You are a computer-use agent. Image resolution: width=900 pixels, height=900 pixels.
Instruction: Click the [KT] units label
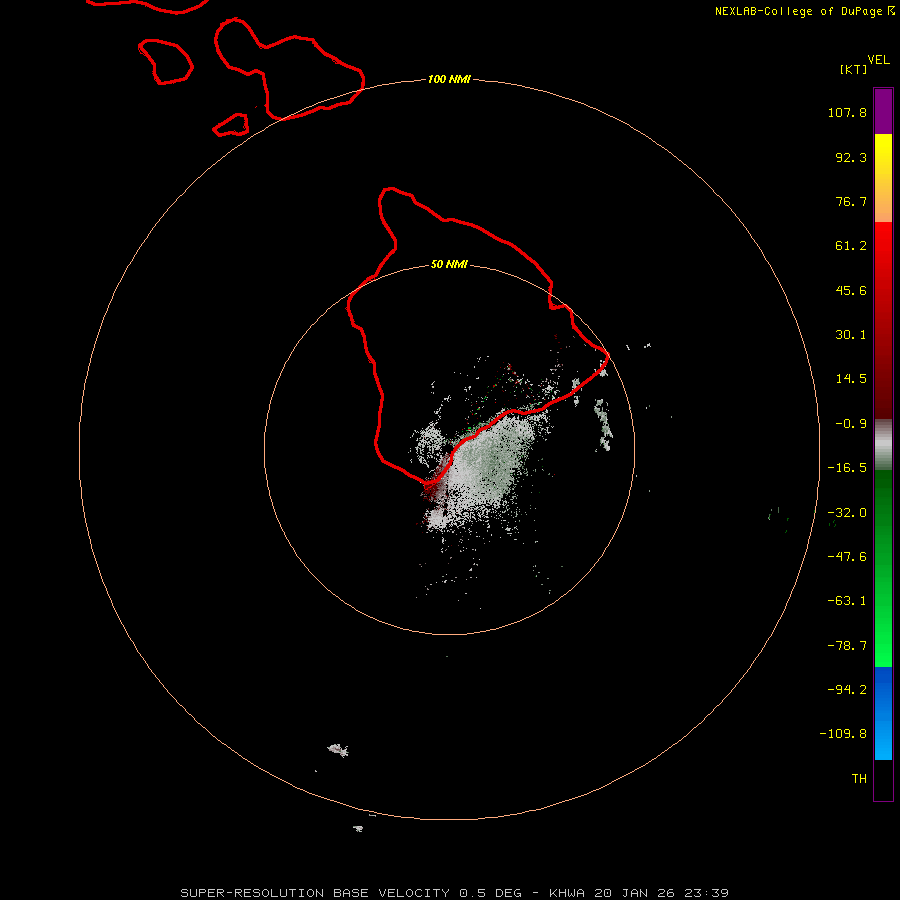tap(853, 69)
